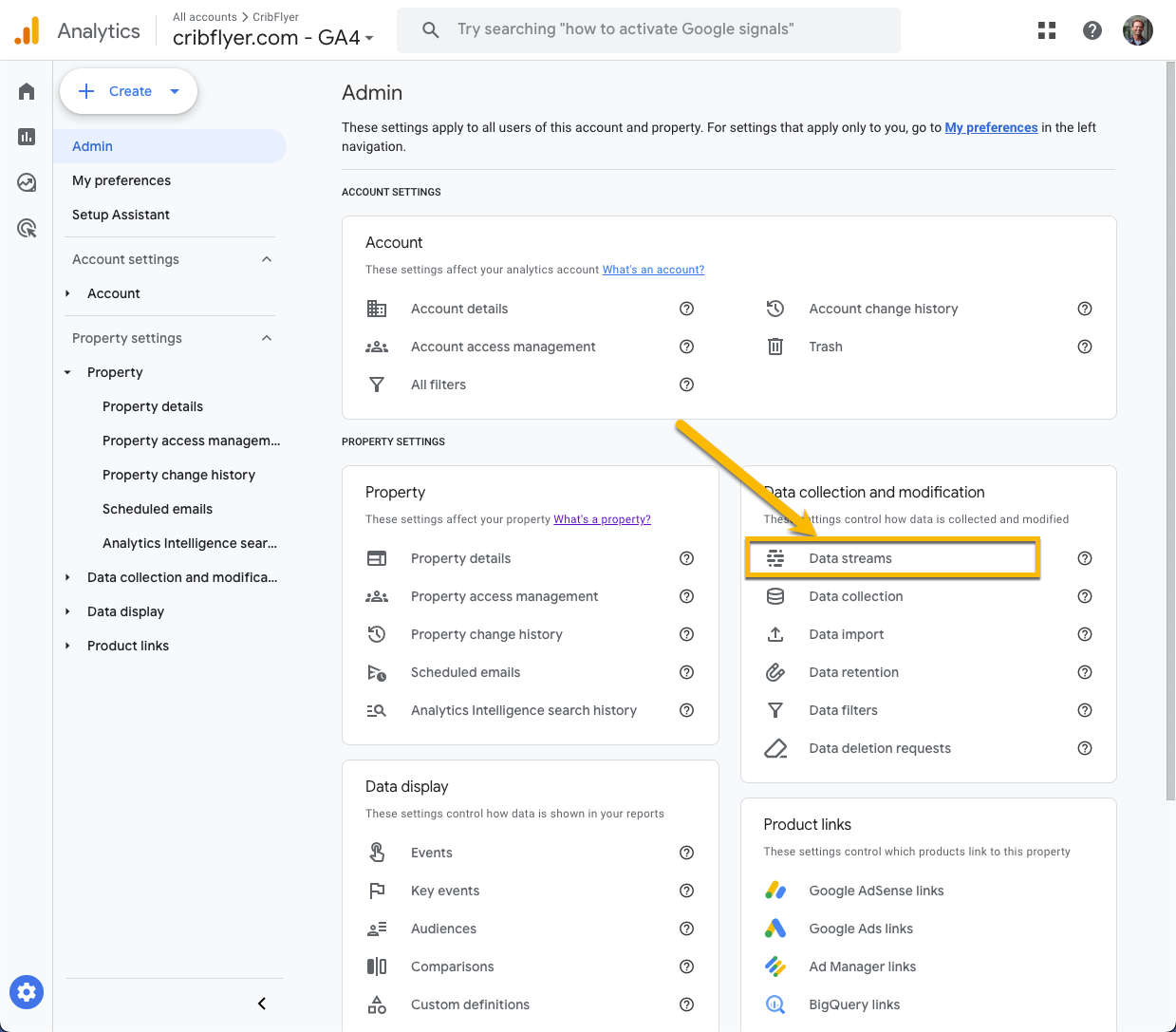
Task: Click help icon beside Key events
Action: point(687,891)
